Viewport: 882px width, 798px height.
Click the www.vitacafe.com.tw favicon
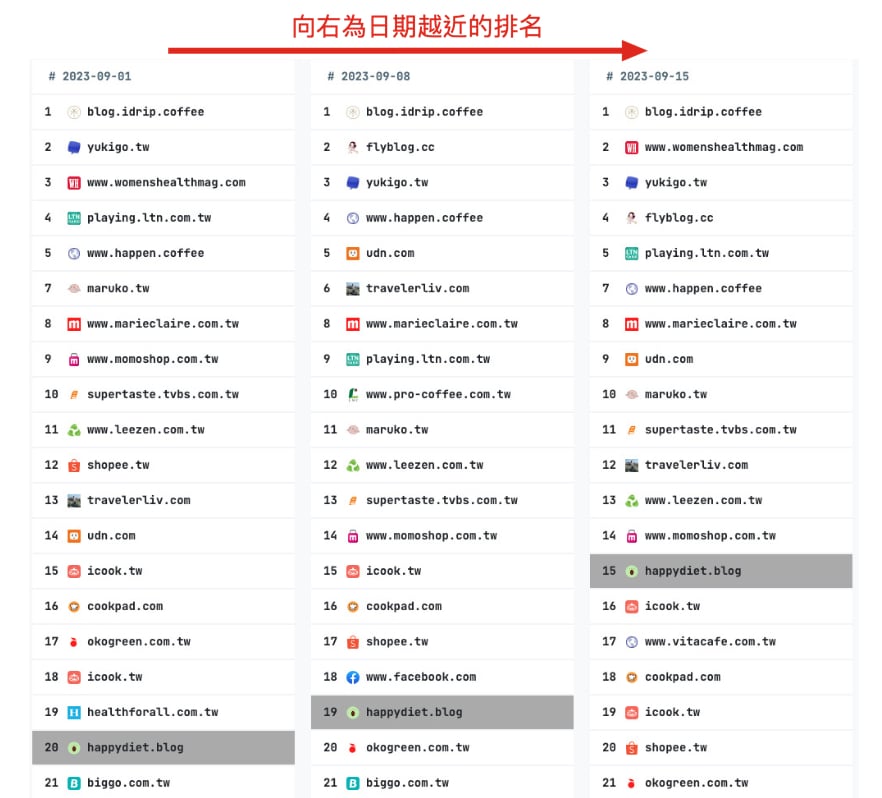tap(632, 642)
